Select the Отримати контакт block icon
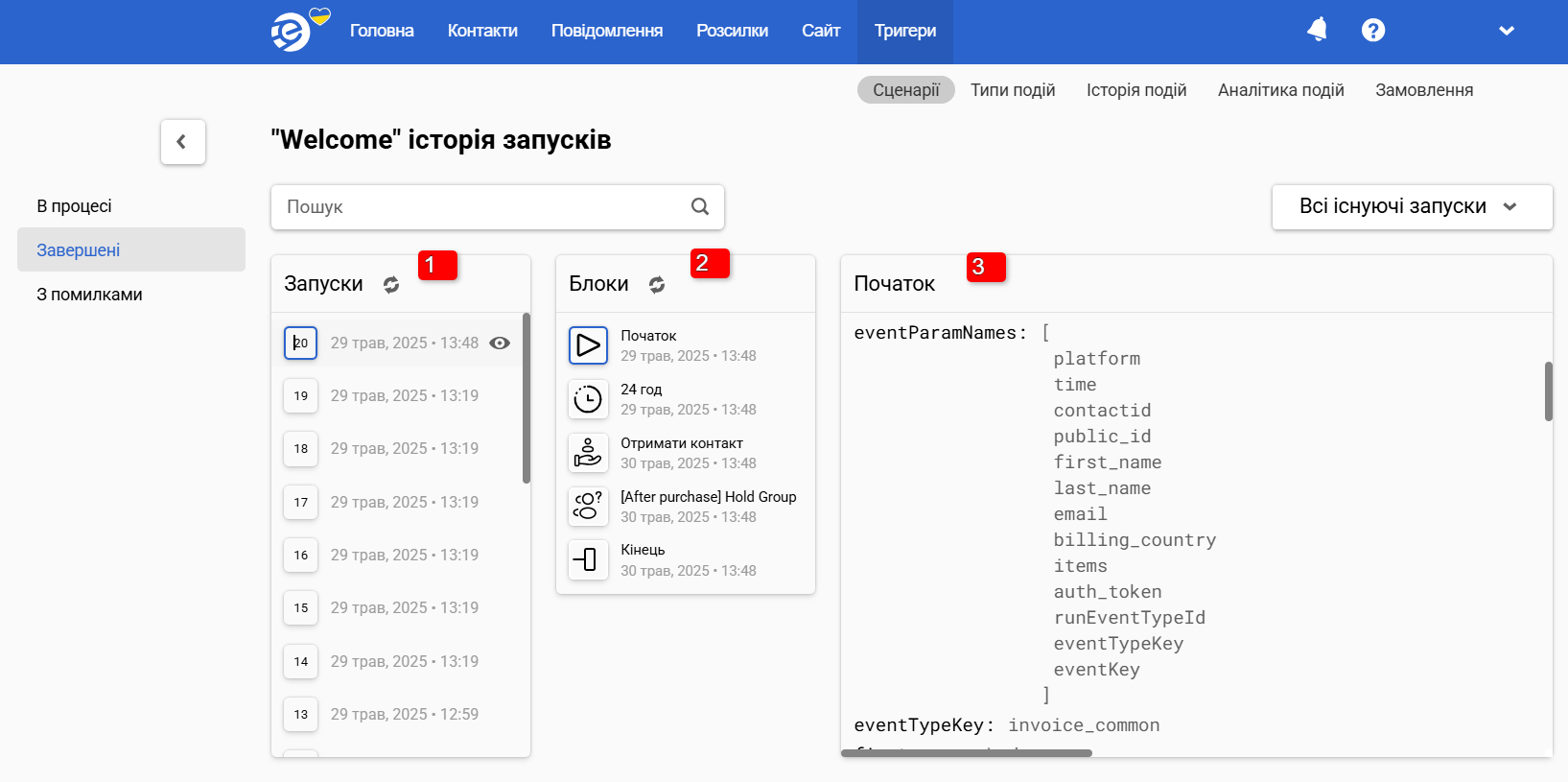 click(x=588, y=453)
